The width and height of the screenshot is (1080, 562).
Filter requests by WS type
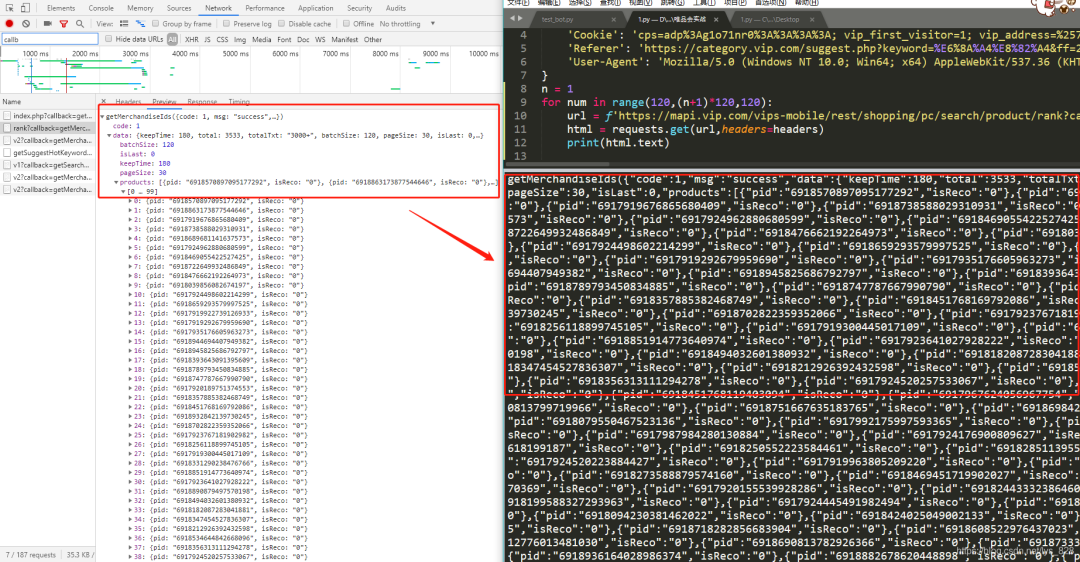pos(320,39)
